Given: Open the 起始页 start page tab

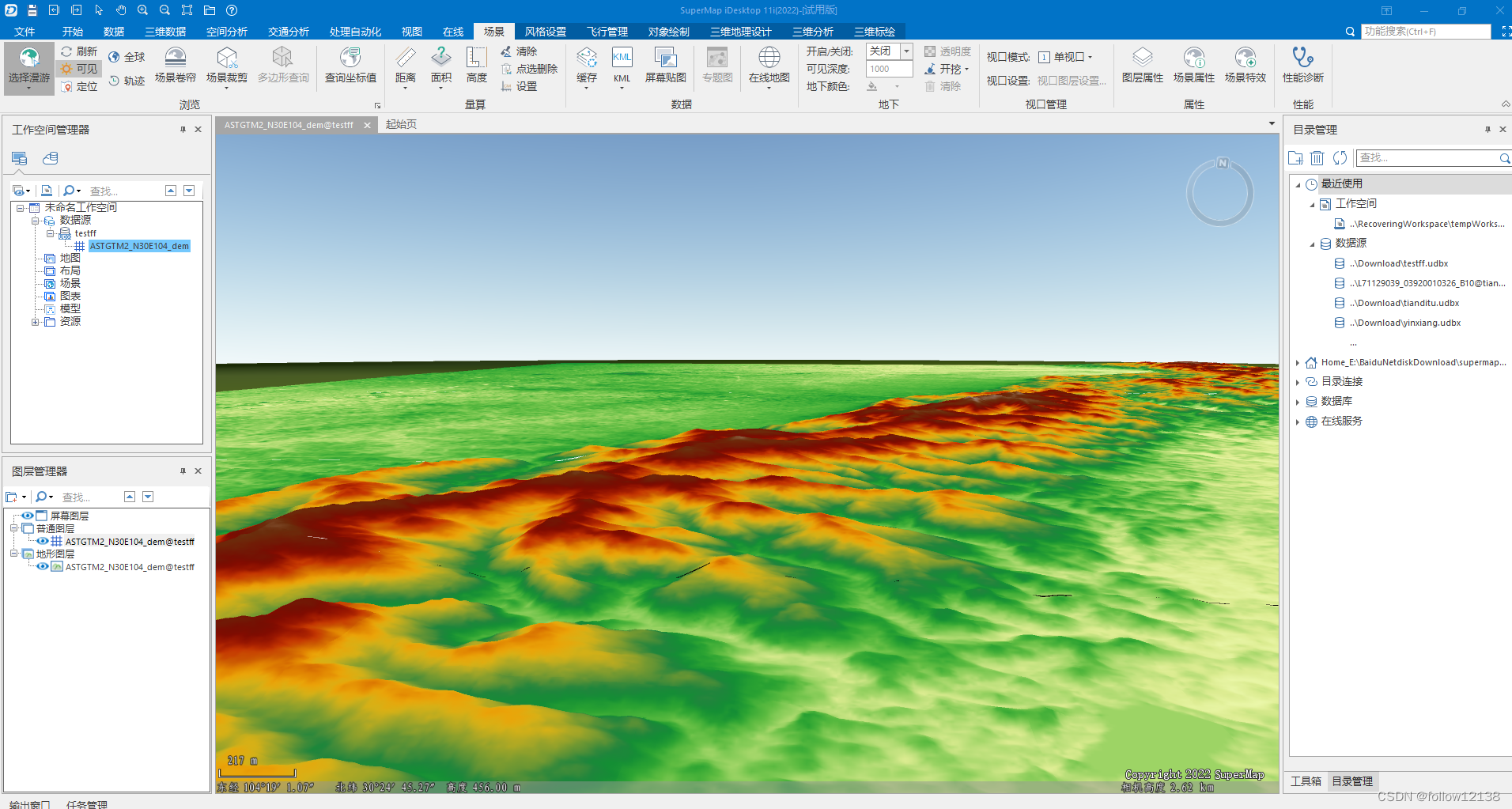Looking at the screenshot, I should pyautogui.click(x=401, y=124).
